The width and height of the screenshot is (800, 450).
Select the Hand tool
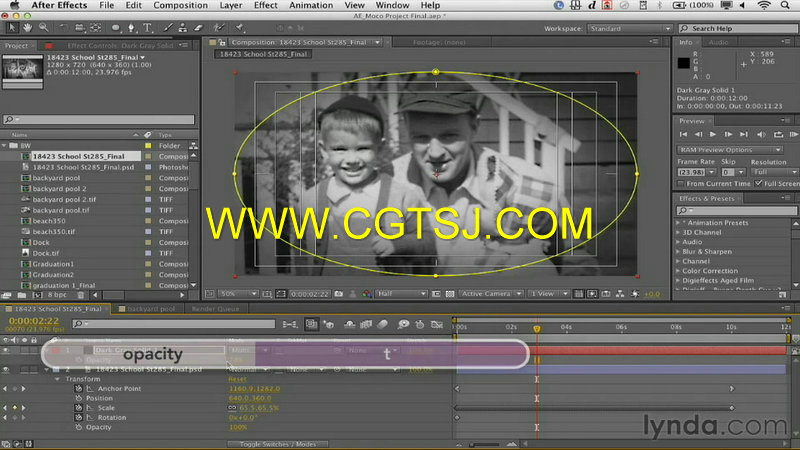click(27, 28)
